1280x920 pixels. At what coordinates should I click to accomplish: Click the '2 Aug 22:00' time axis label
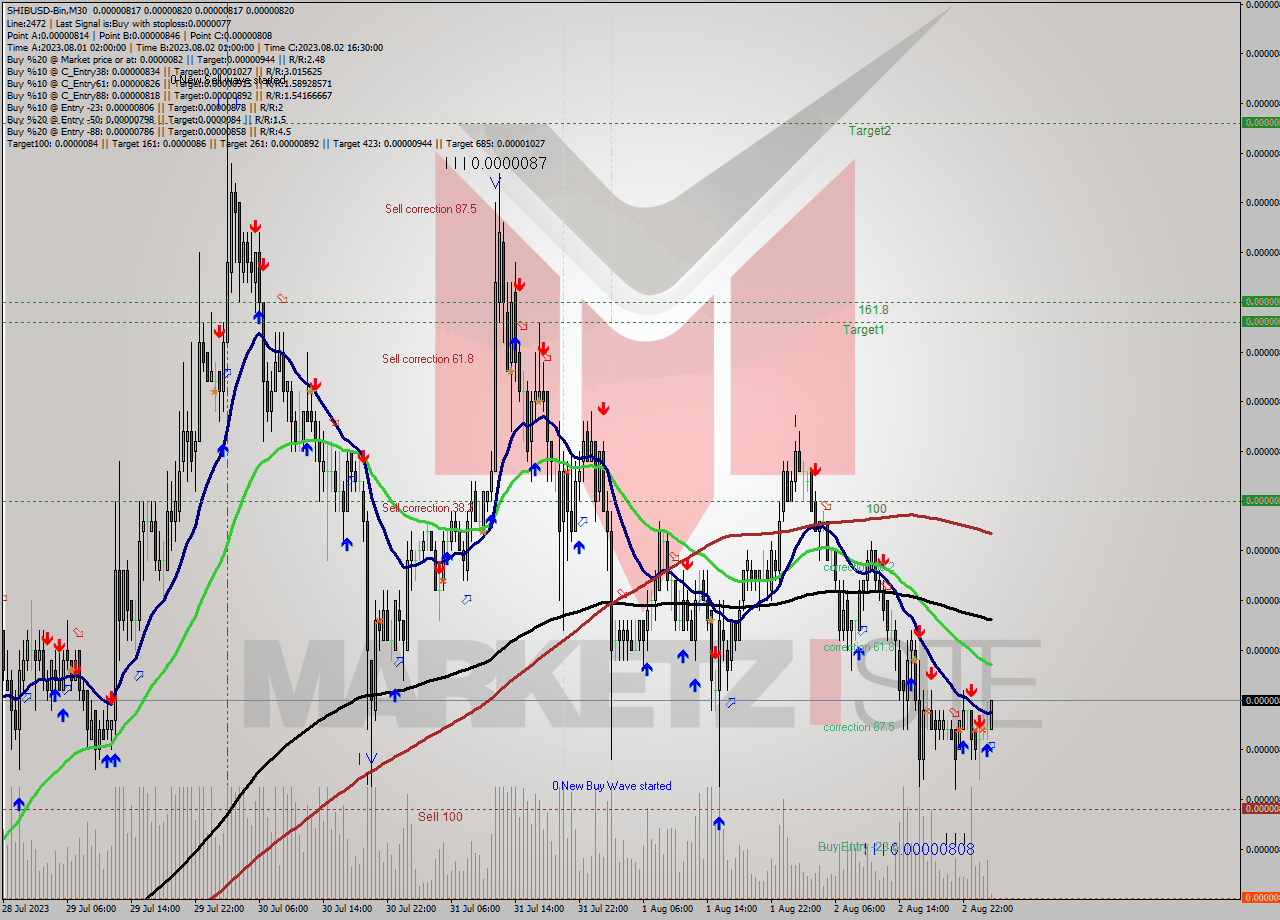click(987, 909)
